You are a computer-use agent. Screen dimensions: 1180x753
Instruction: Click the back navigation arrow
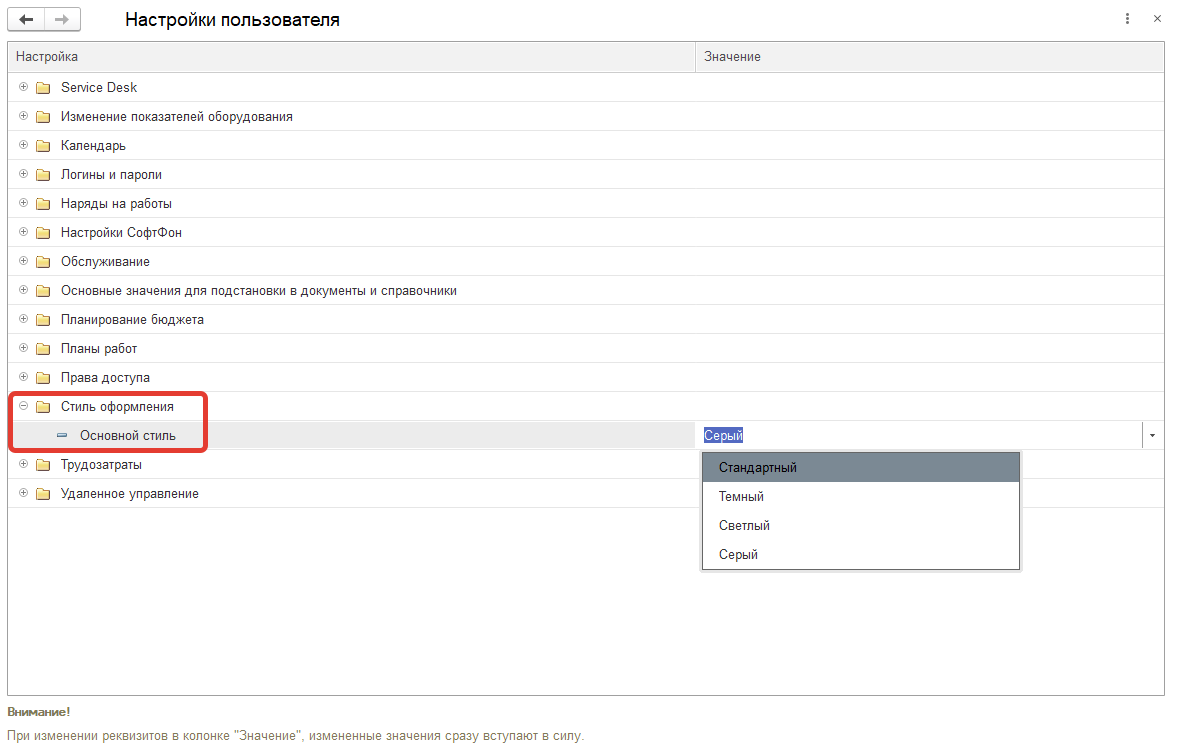(x=27, y=19)
